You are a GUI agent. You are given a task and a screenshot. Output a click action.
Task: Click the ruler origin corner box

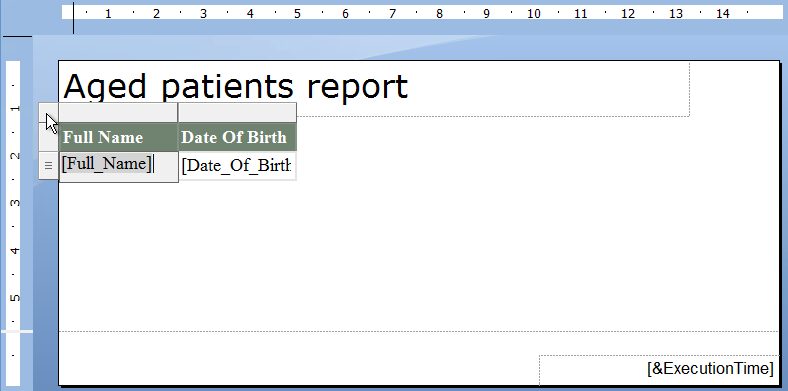tap(16, 18)
